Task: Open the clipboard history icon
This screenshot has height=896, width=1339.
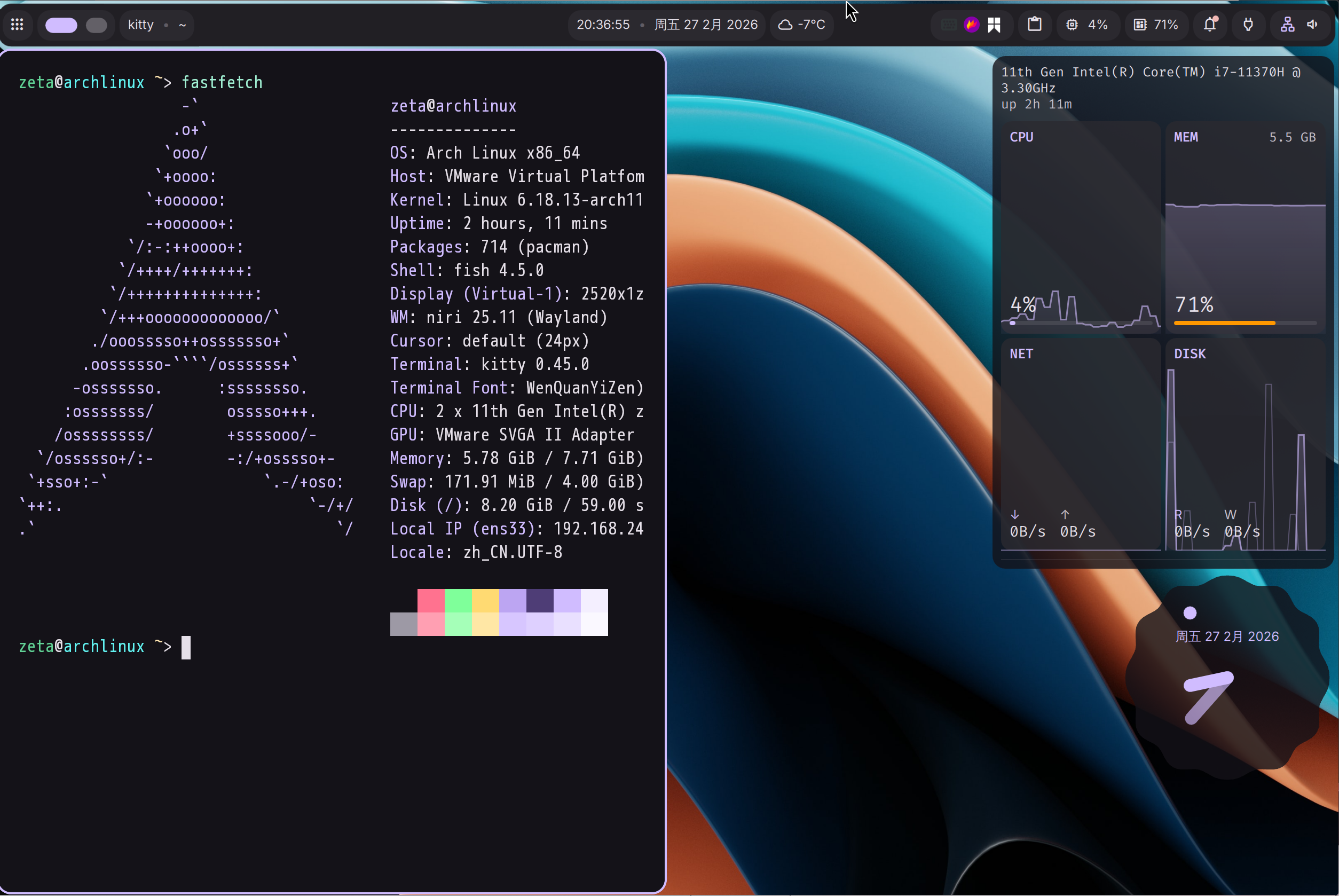Action: (1035, 25)
